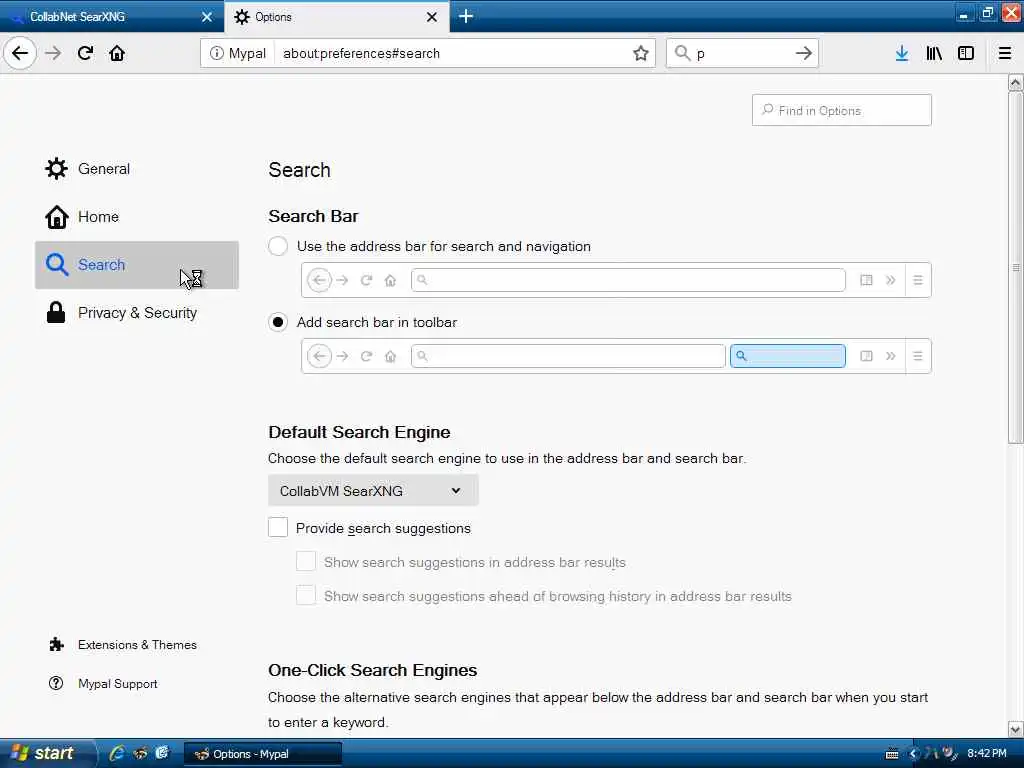Click the One-Click Search Engines heading
Image resolution: width=1024 pixels, height=768 pixels.
[372, 670]
